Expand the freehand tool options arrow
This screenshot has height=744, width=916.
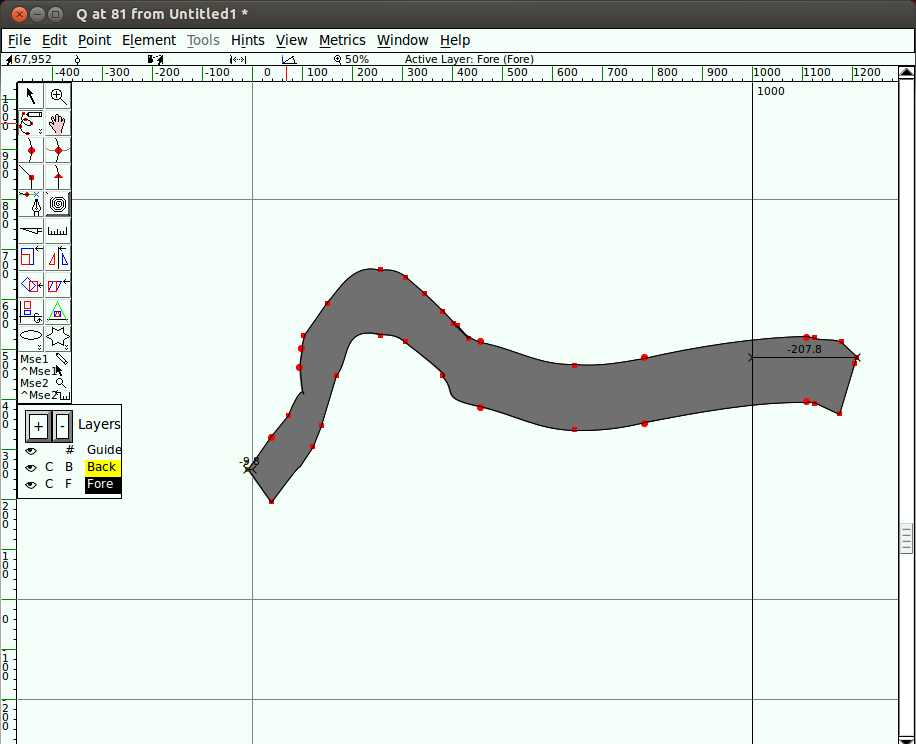pos(40,131)
